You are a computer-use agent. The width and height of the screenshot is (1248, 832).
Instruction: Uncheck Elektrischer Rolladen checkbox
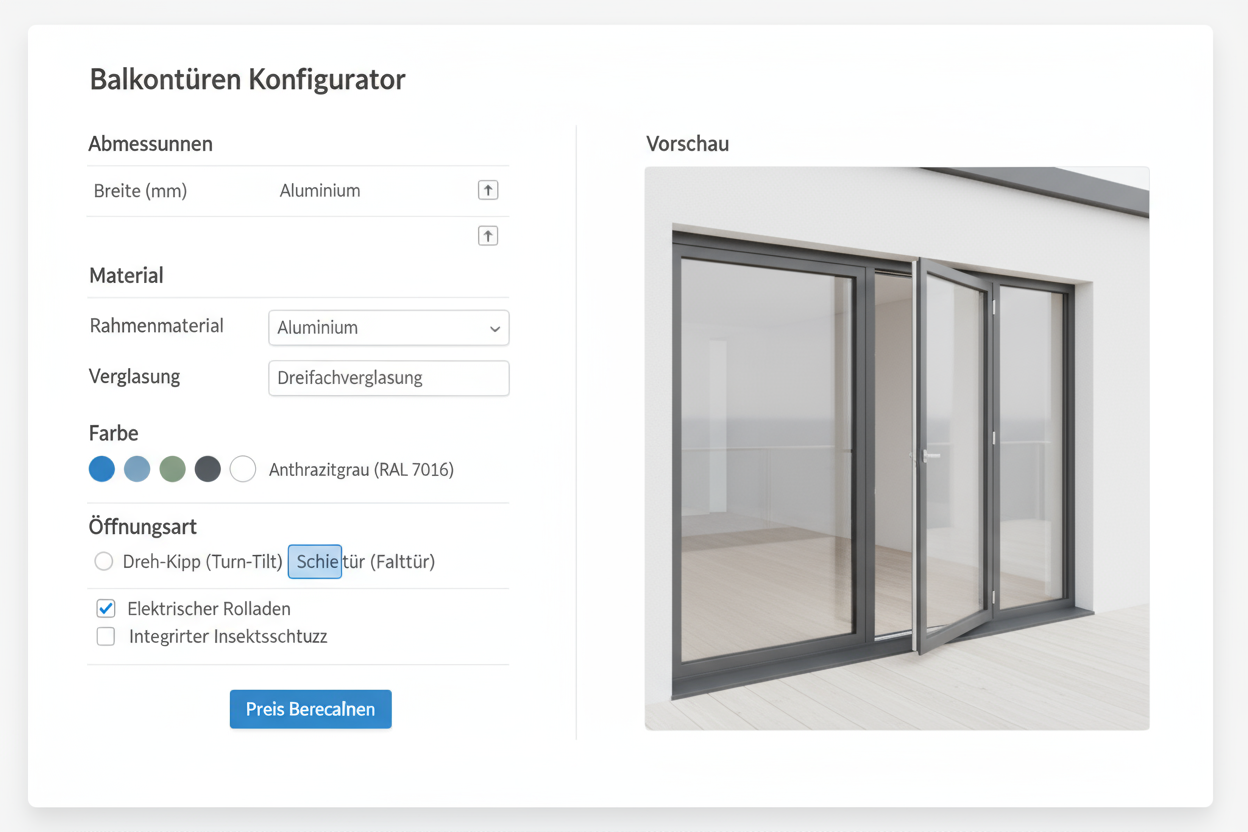point(106,608)
